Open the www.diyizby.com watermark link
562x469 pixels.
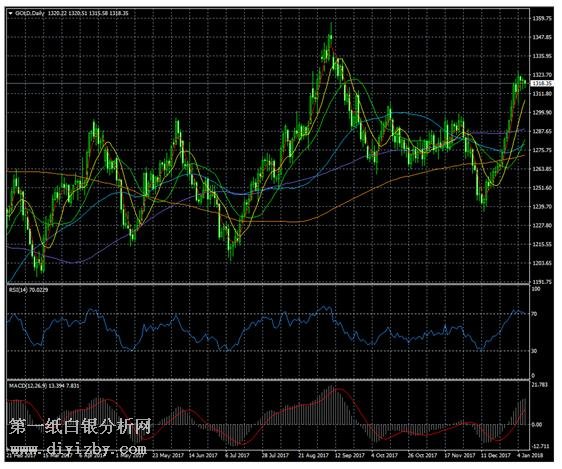coord(78,449)
